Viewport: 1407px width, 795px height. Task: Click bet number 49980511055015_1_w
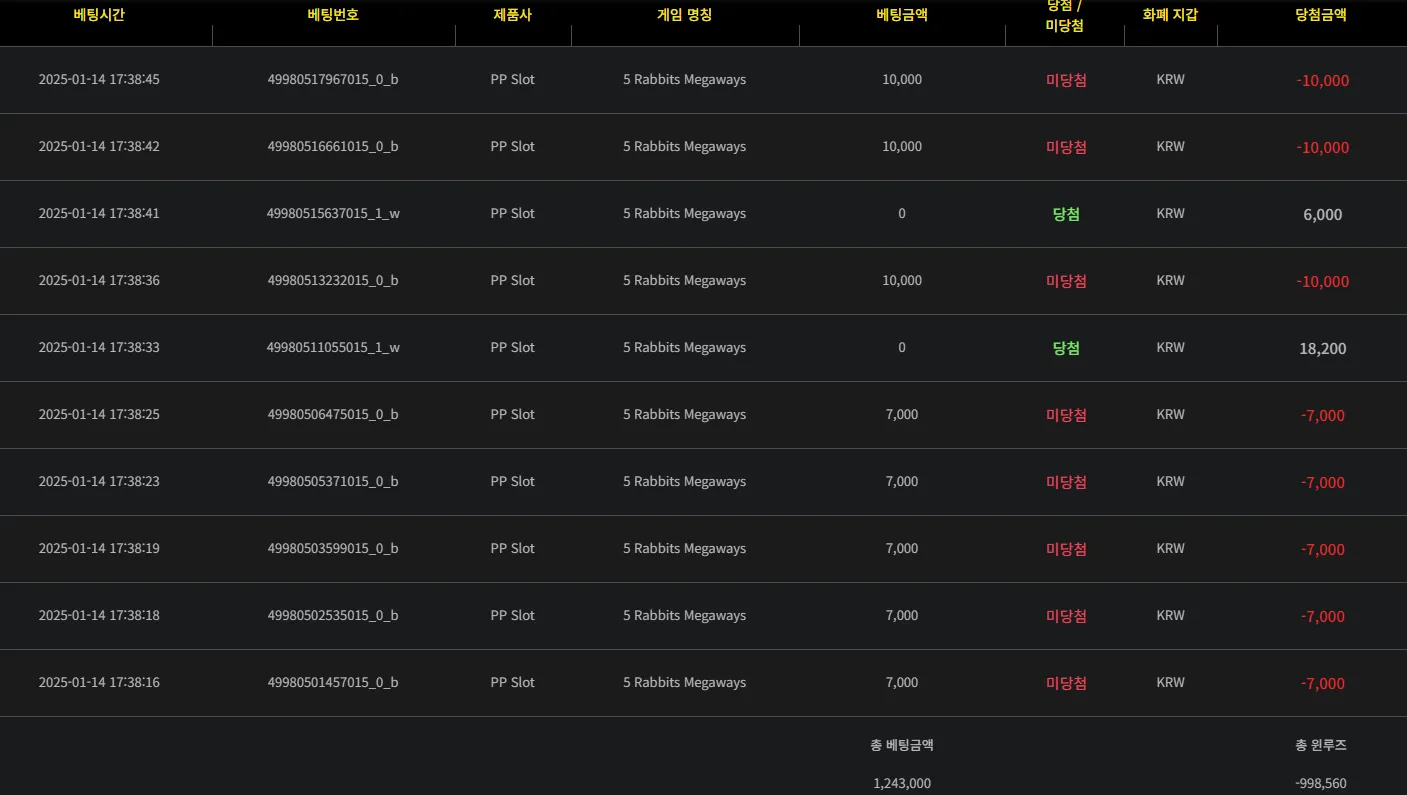tap(333, 348)
